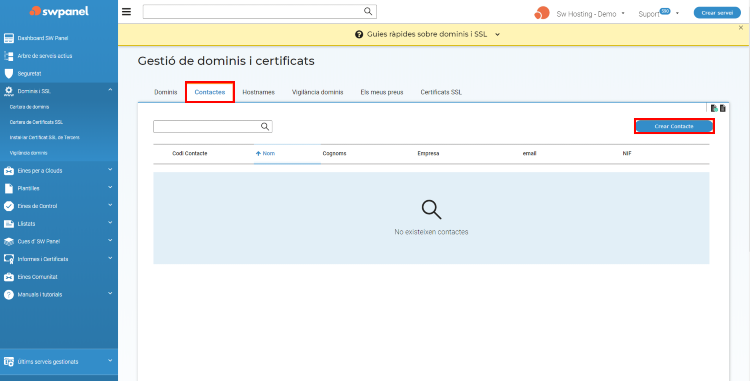750x381 pixels.
Task: Open the Els meus preus tab
Action: pos(382,92)
